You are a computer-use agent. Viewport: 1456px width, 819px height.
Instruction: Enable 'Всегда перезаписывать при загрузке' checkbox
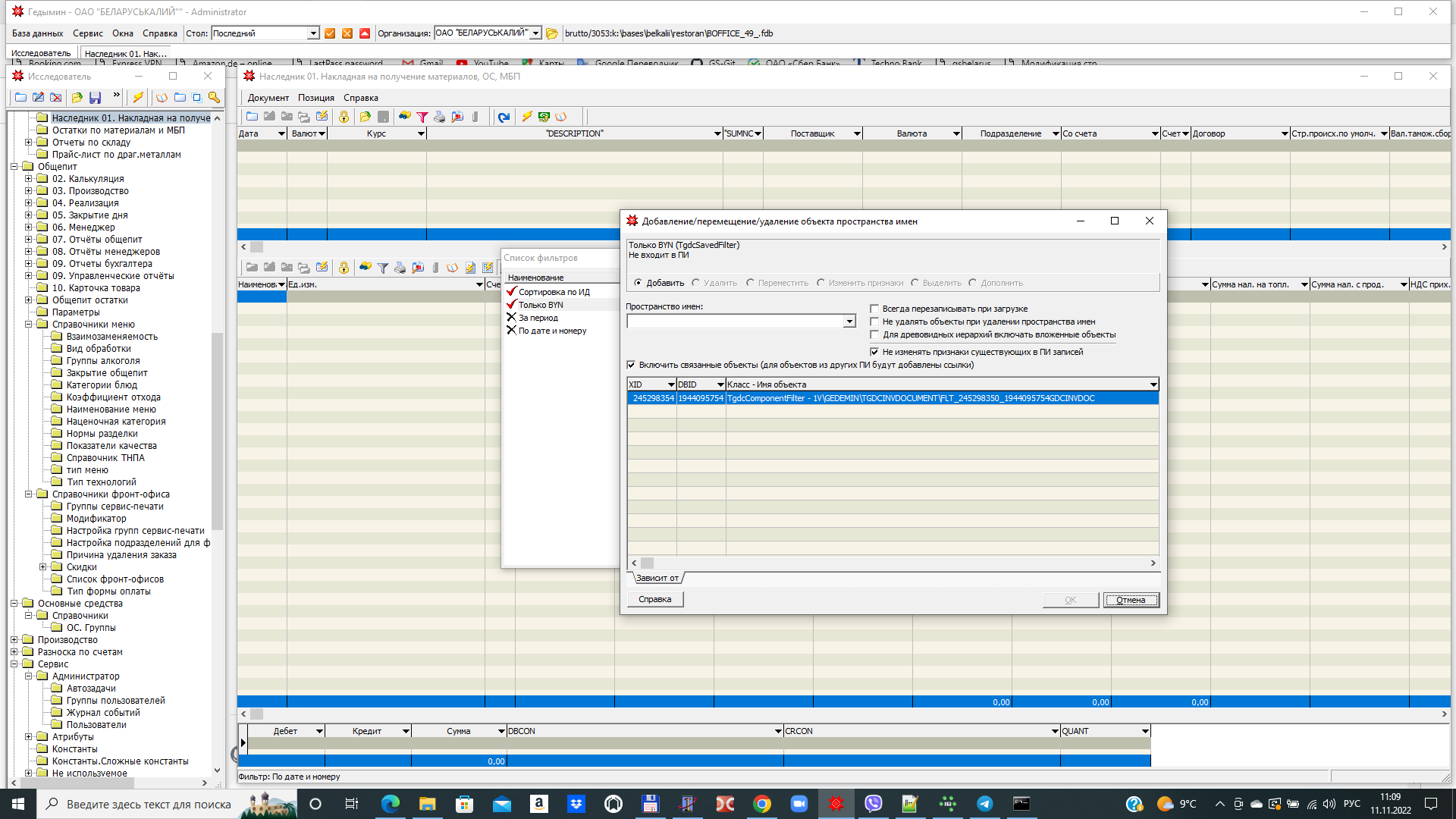(x=874, y=309)
